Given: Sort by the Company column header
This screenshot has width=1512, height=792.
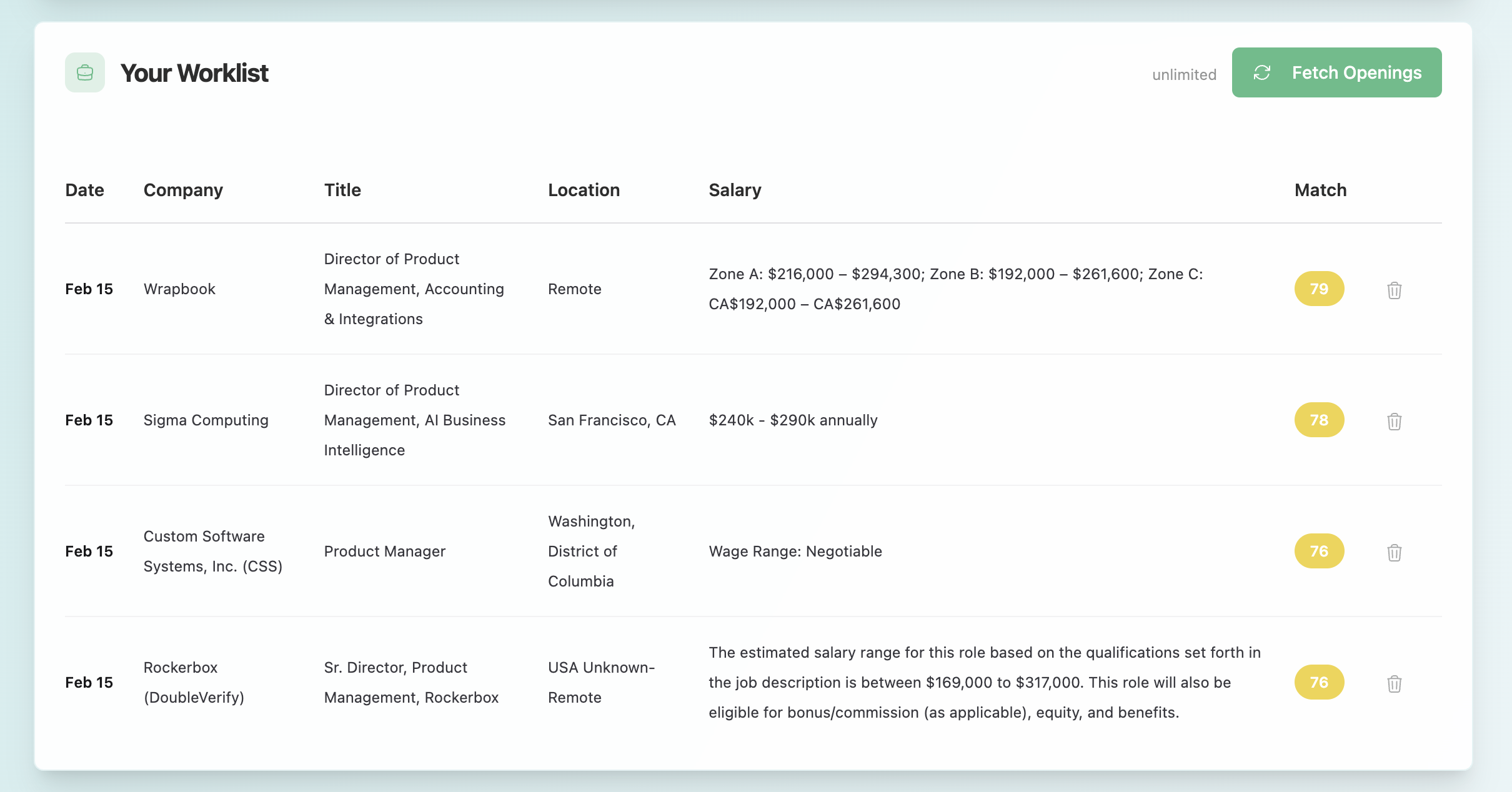Looking at the screenshot, I should click(183, 190).
